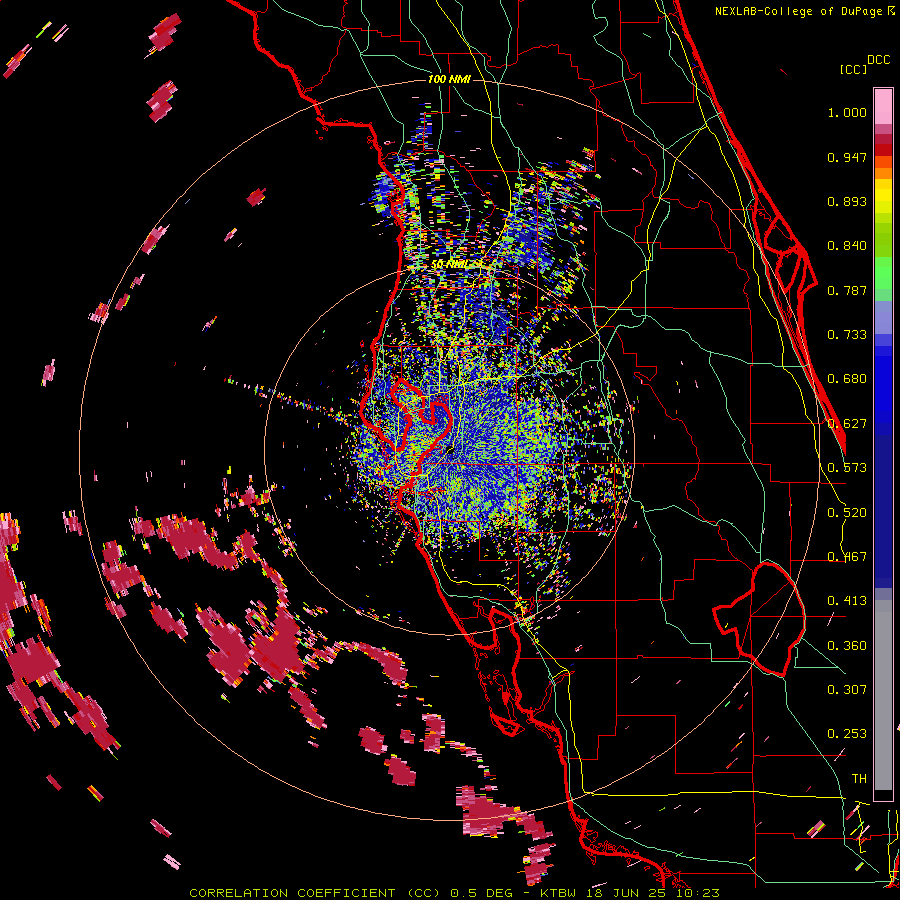Screen dimensions: 900x900
Task: Click the NEXLAB-College of DuPage credit text
Action: [800, 11]
